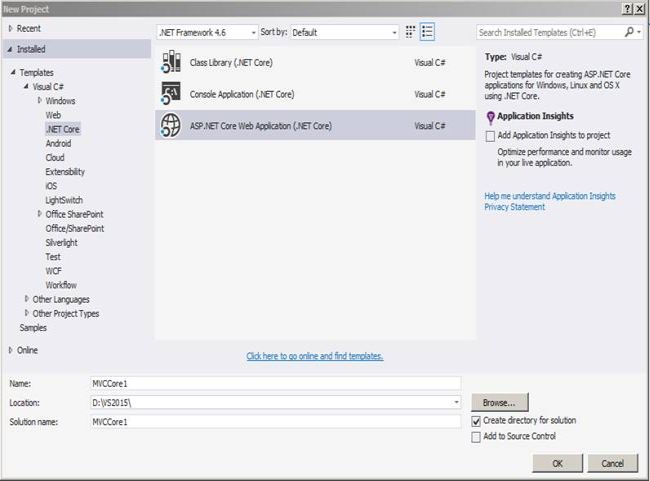The image size is (650, 481).
Task: Select ASP.NET Core Web Application (.NET Core) text
Action: pos(261,126)
